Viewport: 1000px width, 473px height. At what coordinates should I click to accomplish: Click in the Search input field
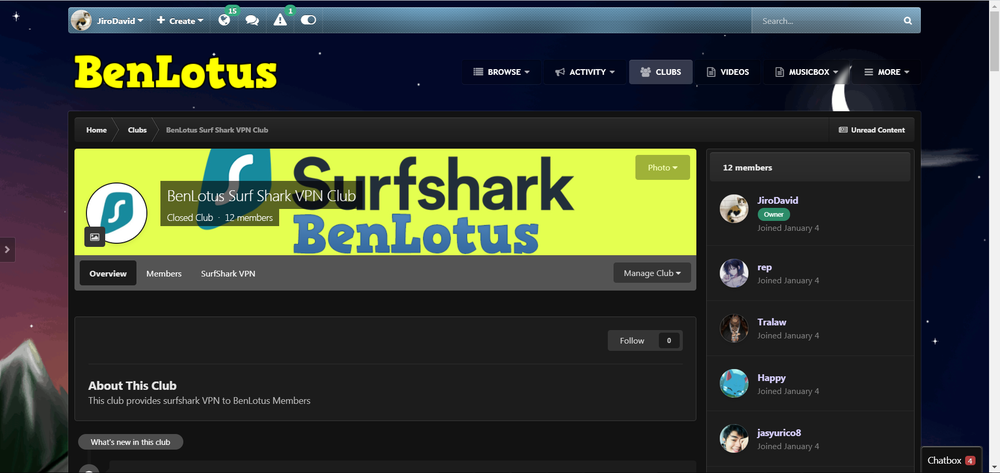coord(825,21)
